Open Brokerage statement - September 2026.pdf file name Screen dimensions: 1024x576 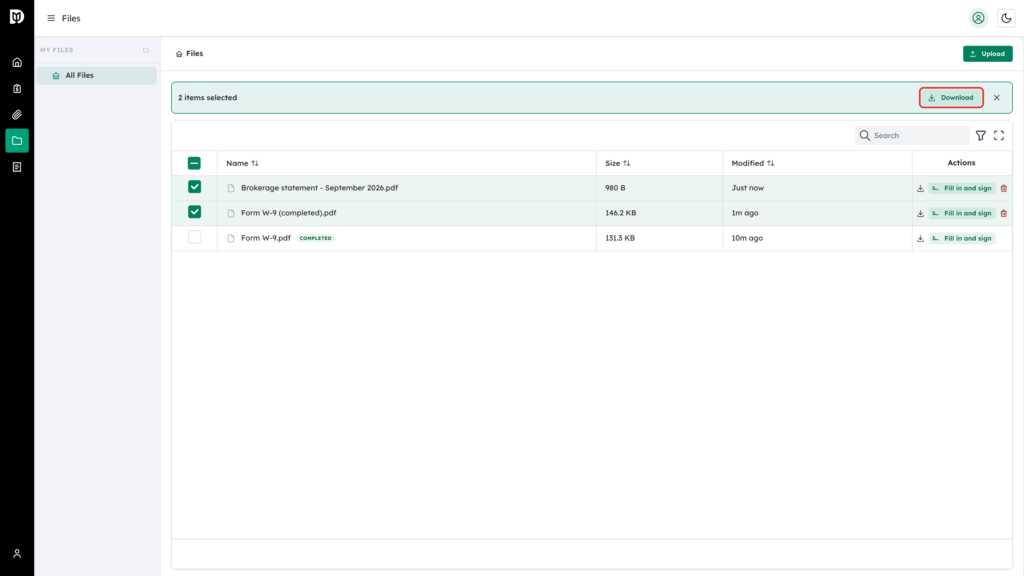coord(319,188)
